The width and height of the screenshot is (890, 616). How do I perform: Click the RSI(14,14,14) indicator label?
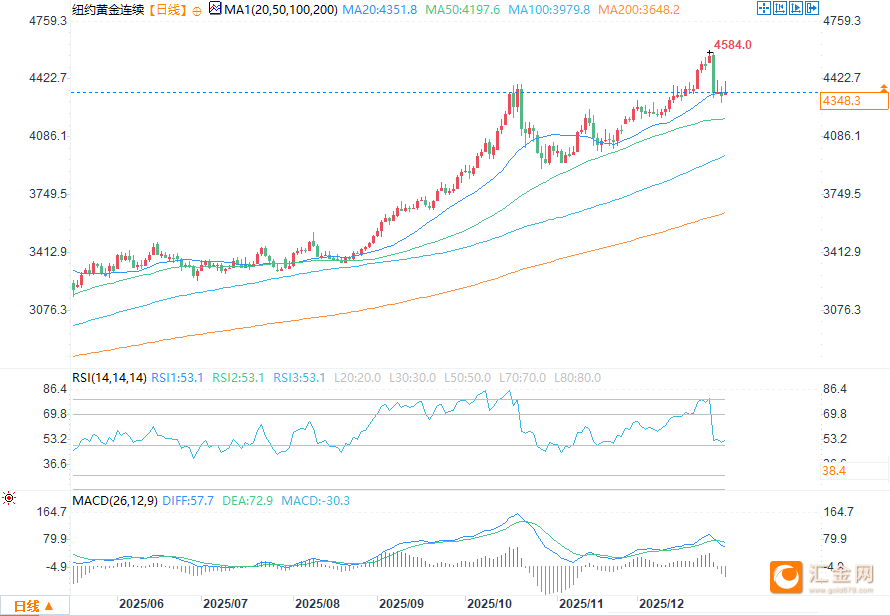click(x=109, y=378)
